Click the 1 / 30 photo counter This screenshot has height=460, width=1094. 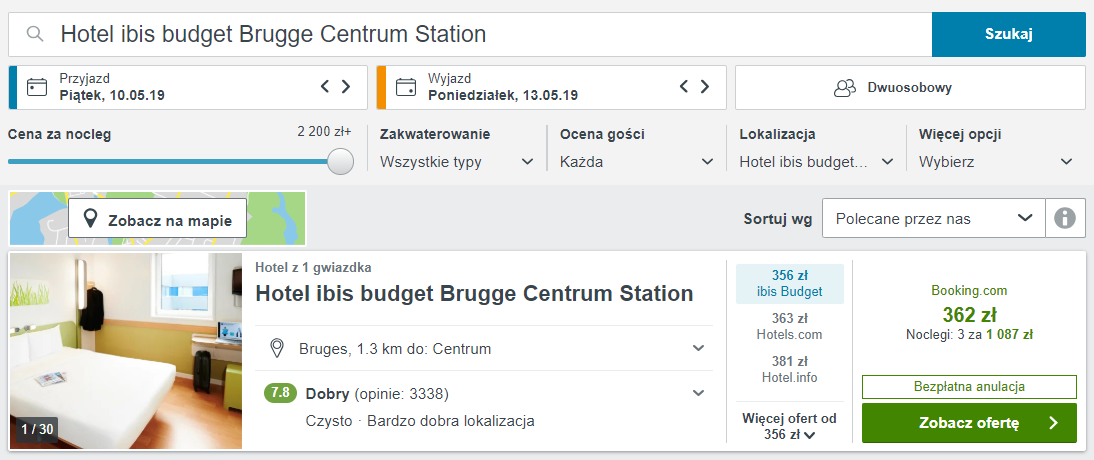pos(37,429)
